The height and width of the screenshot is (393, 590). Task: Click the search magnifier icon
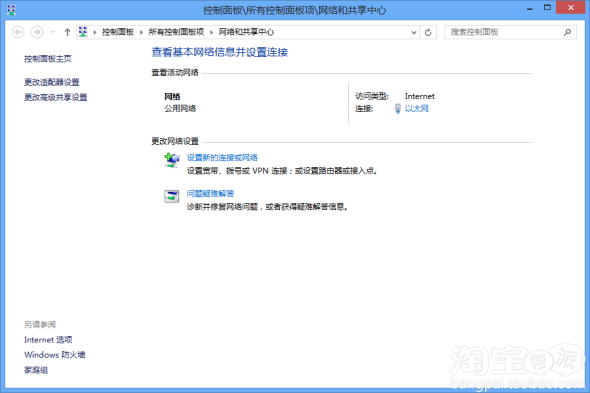tap(567, 32)
